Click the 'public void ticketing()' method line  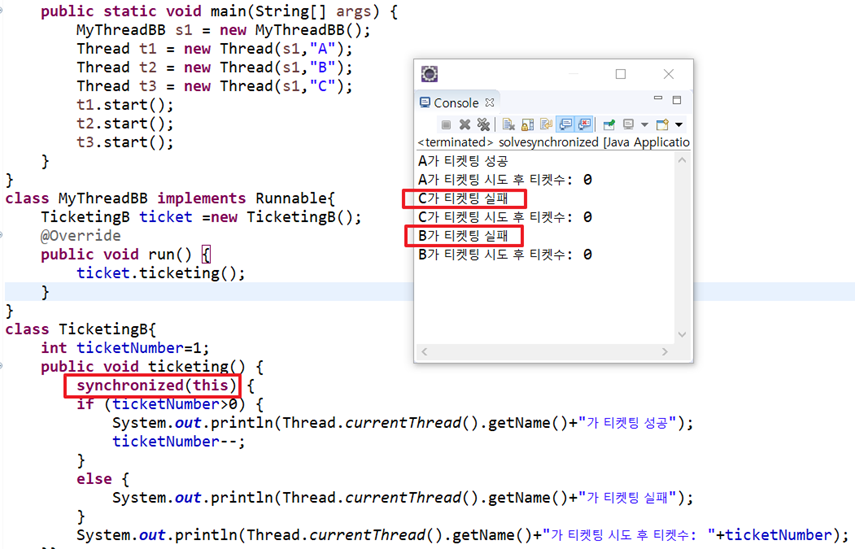(152, 366)
